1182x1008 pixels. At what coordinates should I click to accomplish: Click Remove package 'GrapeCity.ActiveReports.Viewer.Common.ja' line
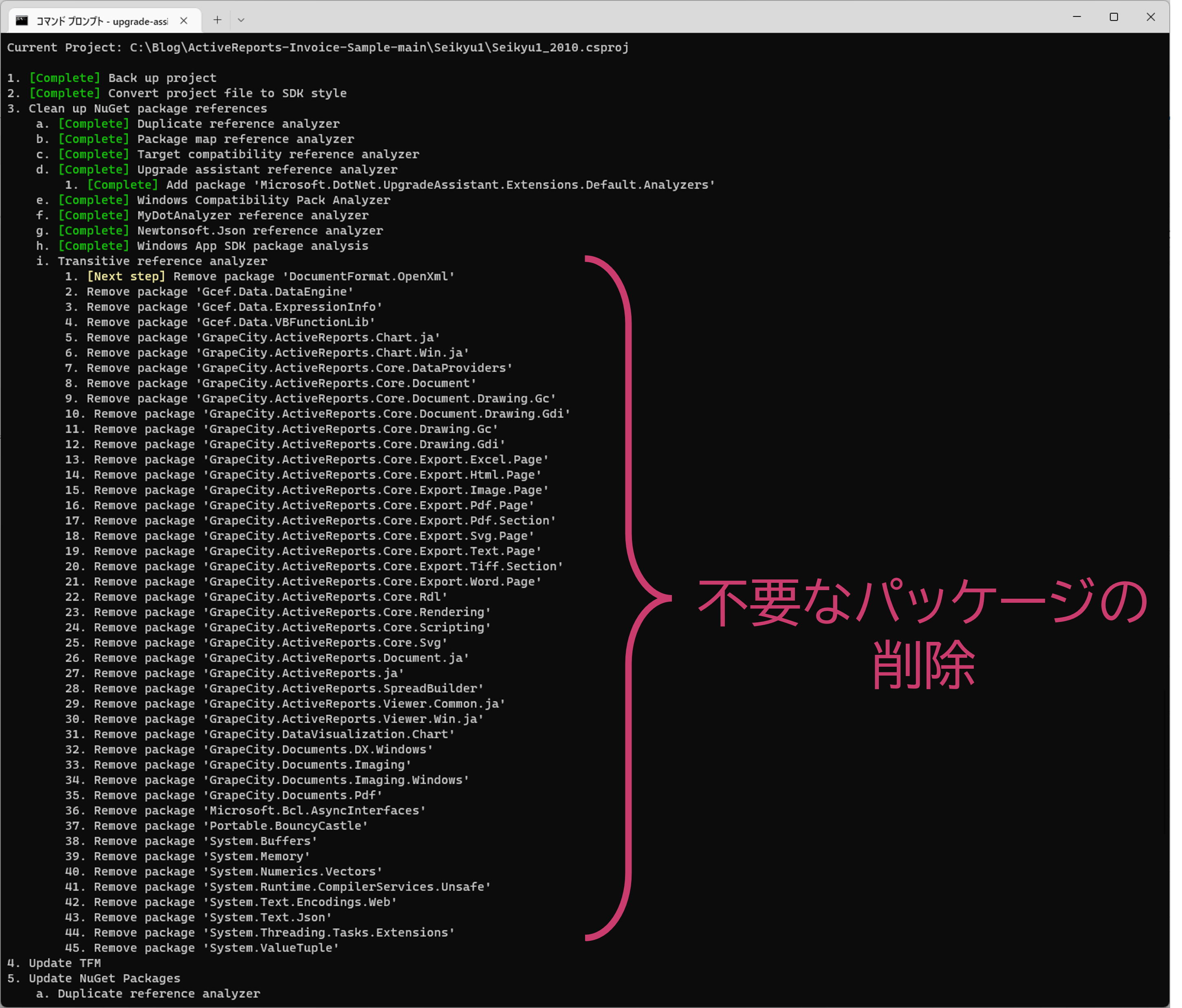pos(285,704)
